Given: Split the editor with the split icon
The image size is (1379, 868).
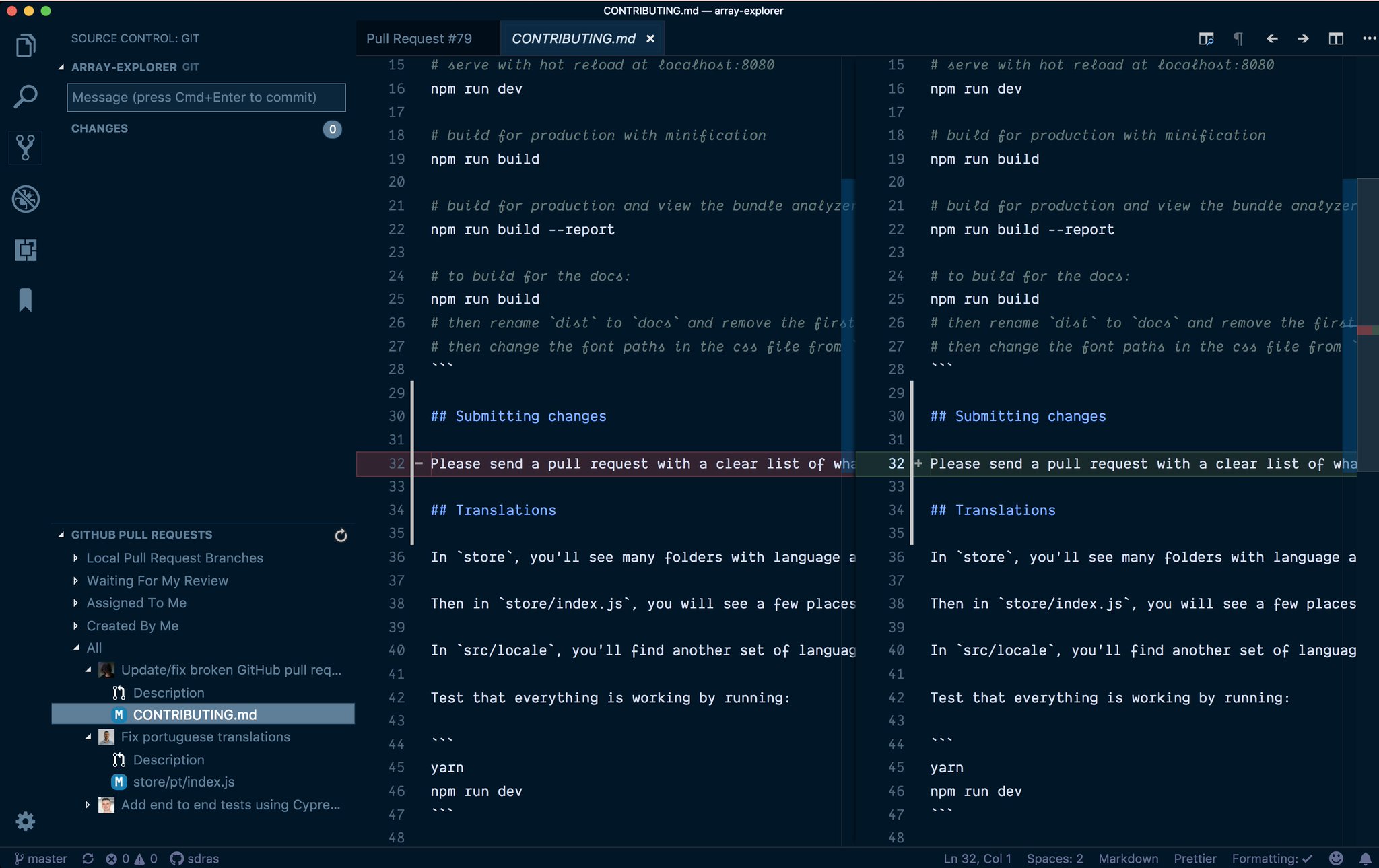Looking at the screenshot, I should [x=1336, y=39].
